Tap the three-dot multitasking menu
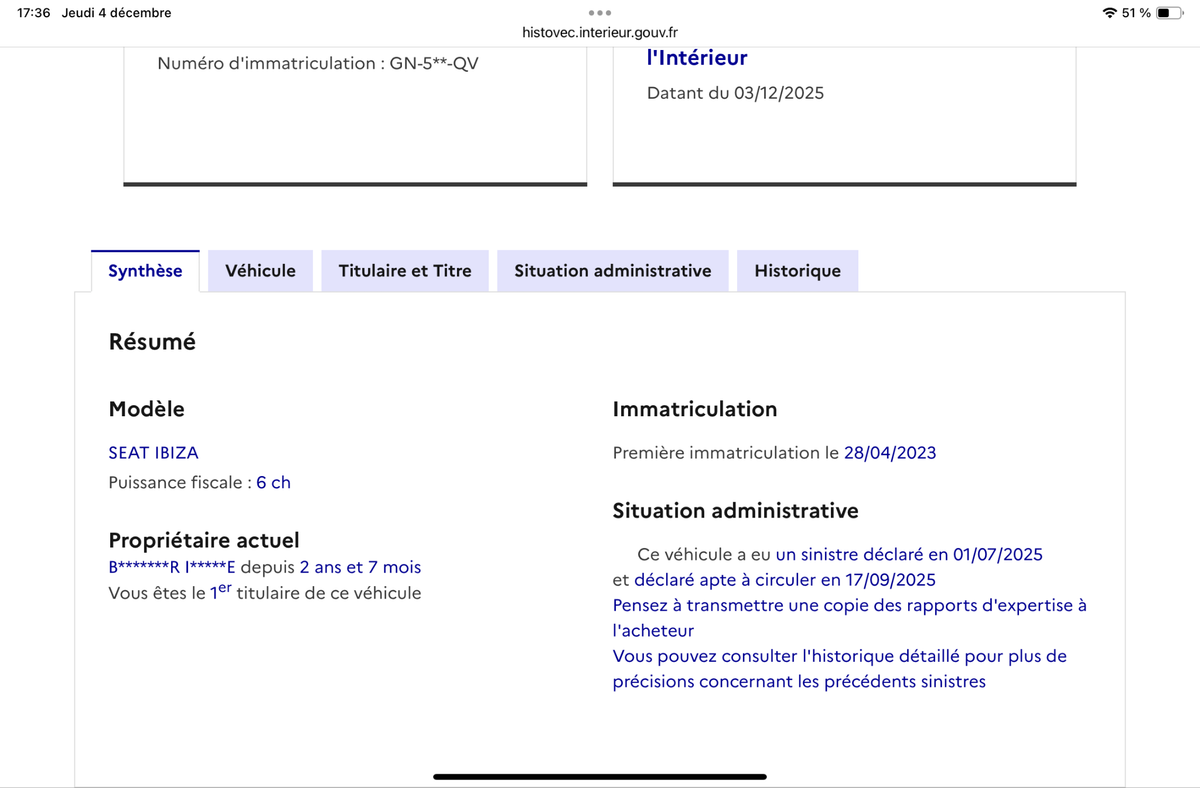 point(600,13)
